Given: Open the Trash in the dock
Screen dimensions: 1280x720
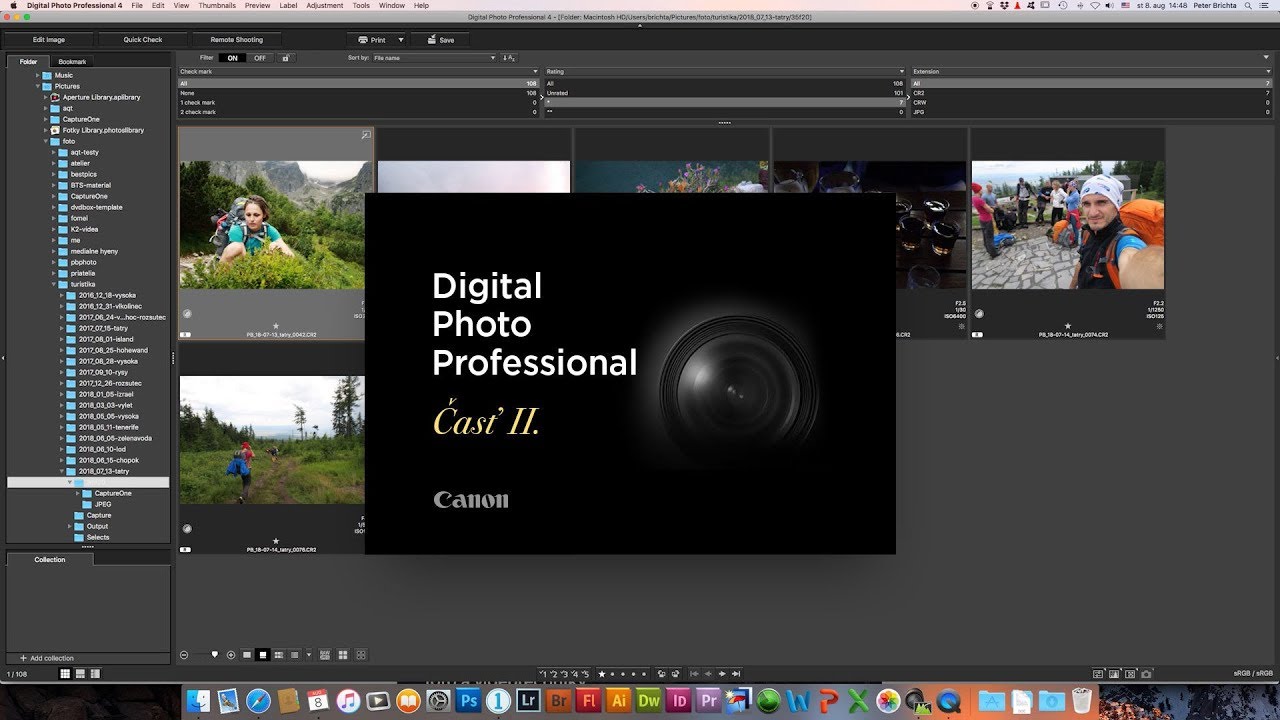Looking at the screenshot, I should pos(1081,701).
